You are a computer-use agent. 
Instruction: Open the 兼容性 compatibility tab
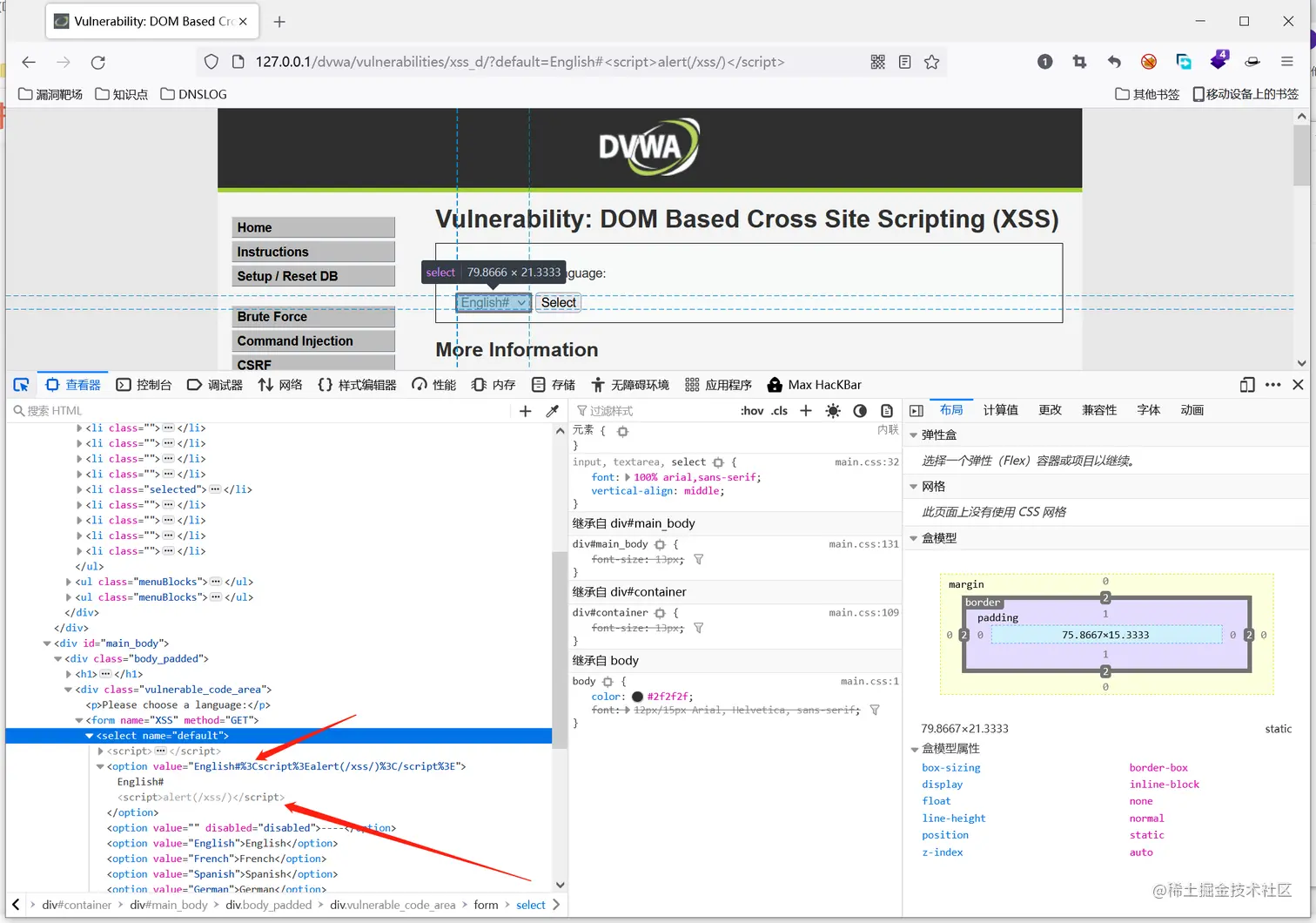pyautogui.click(x=1099, y=410)
